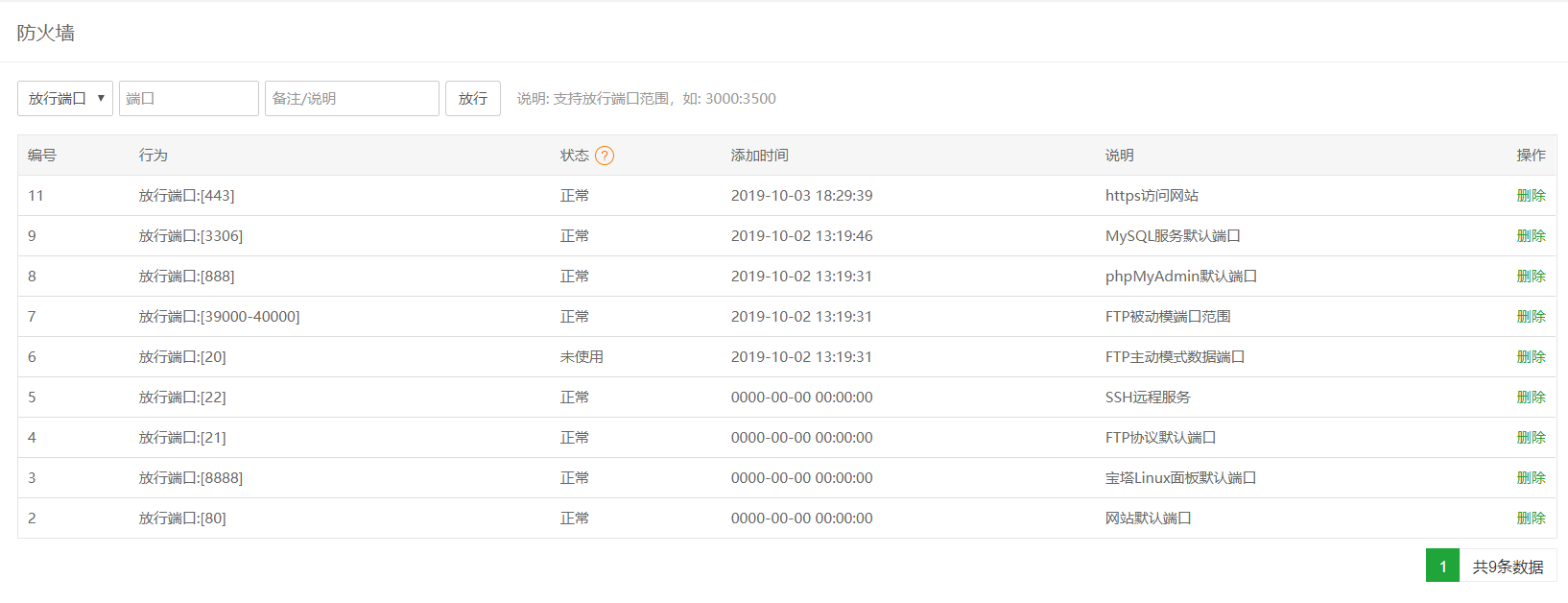Viewport: 1568px width, 603px height.
Task: Open the 放行端口 rule type dropdown
Action: 65,98
